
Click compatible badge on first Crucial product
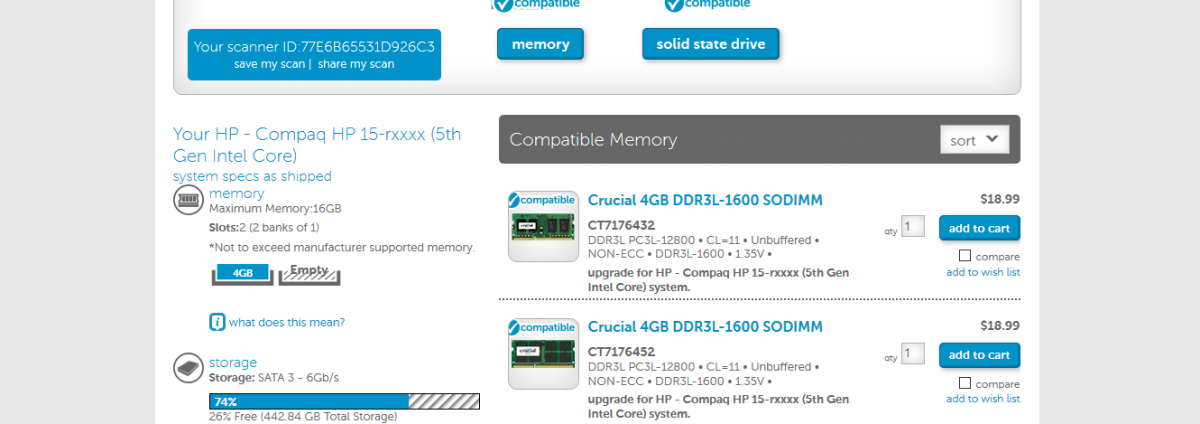[542, 200]
